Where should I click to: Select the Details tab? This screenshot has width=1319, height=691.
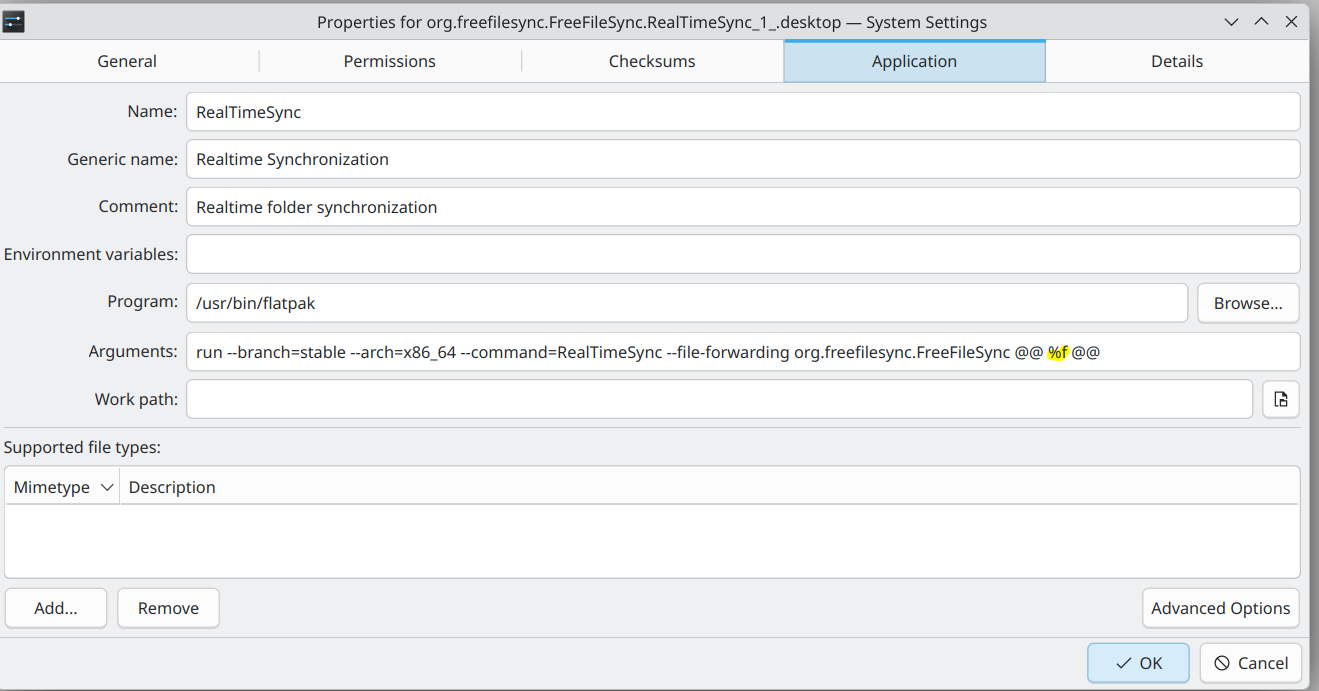(x=1177, y=61)
